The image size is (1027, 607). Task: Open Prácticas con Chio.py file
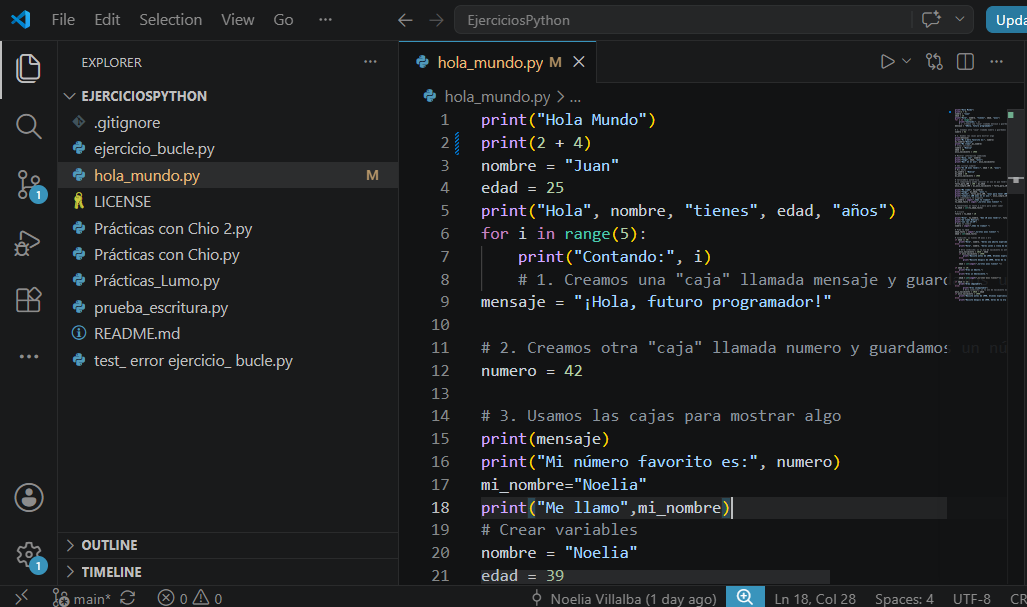229,255
